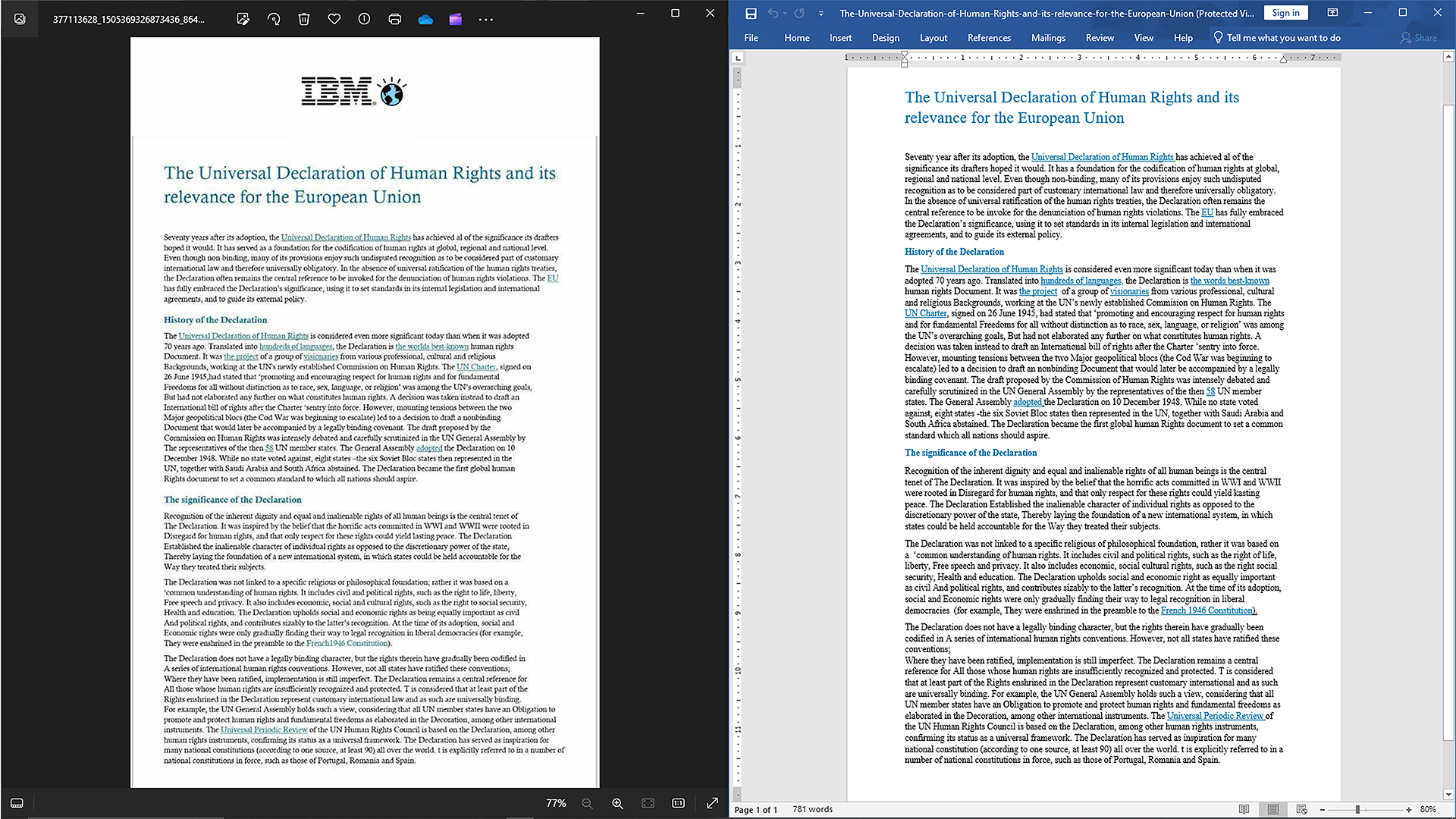Viewport: 1456px width, 819px height.
Task: Save the Word document
Action: point(751,13)
